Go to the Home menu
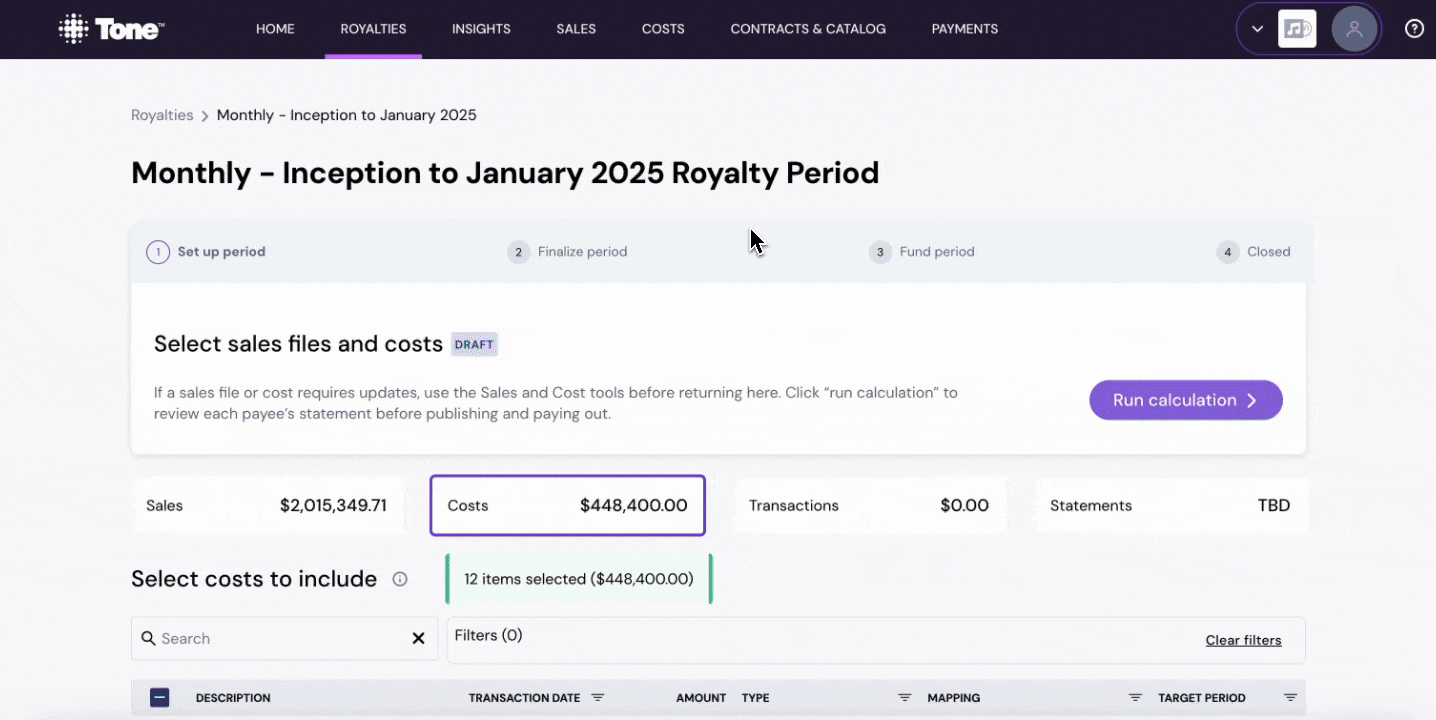Viewport: 1436px width, 720px height. point(275,29)
